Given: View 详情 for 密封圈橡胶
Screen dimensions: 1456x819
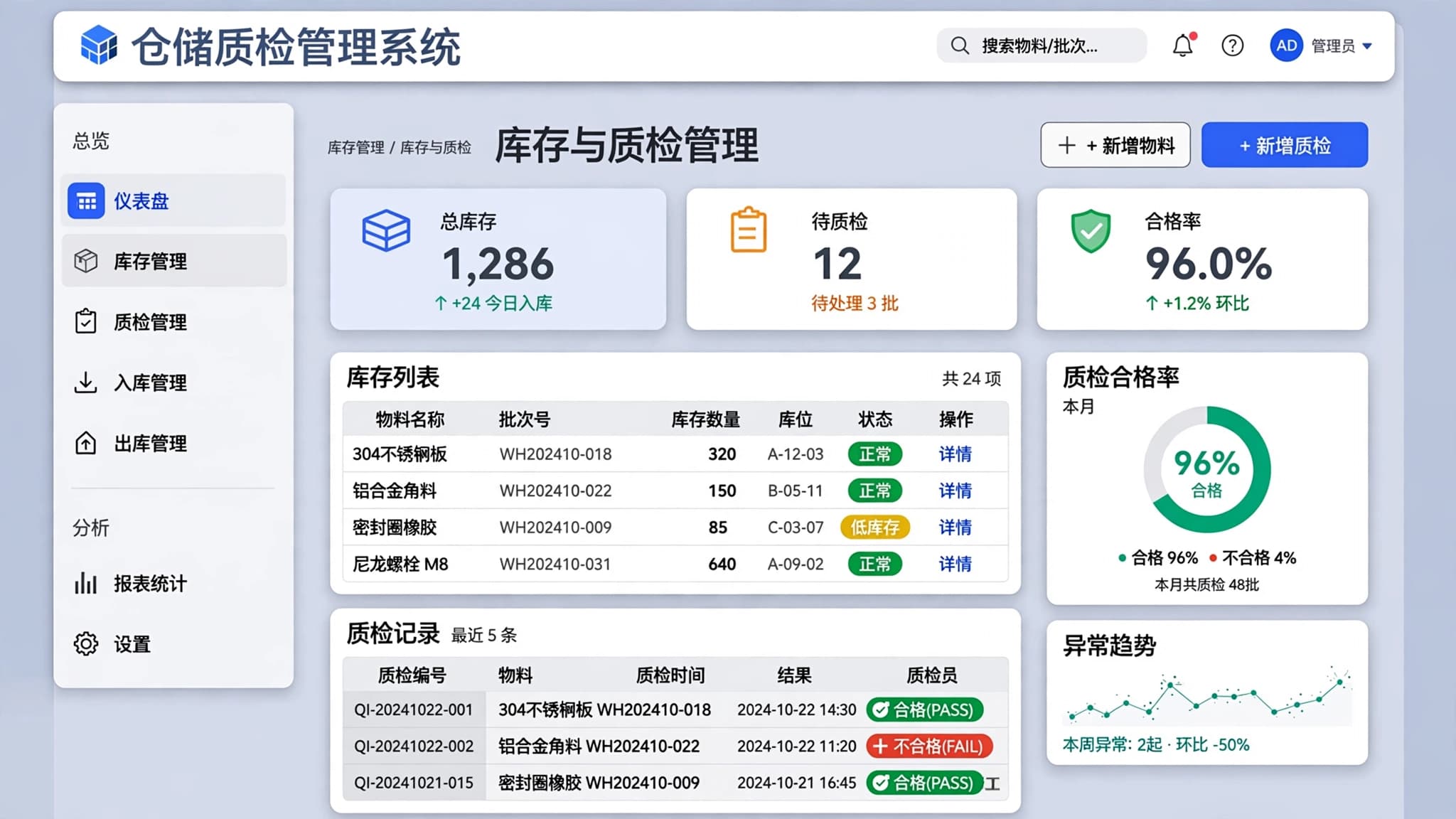Looking at the screenshot, I should [x=955, y=528].
